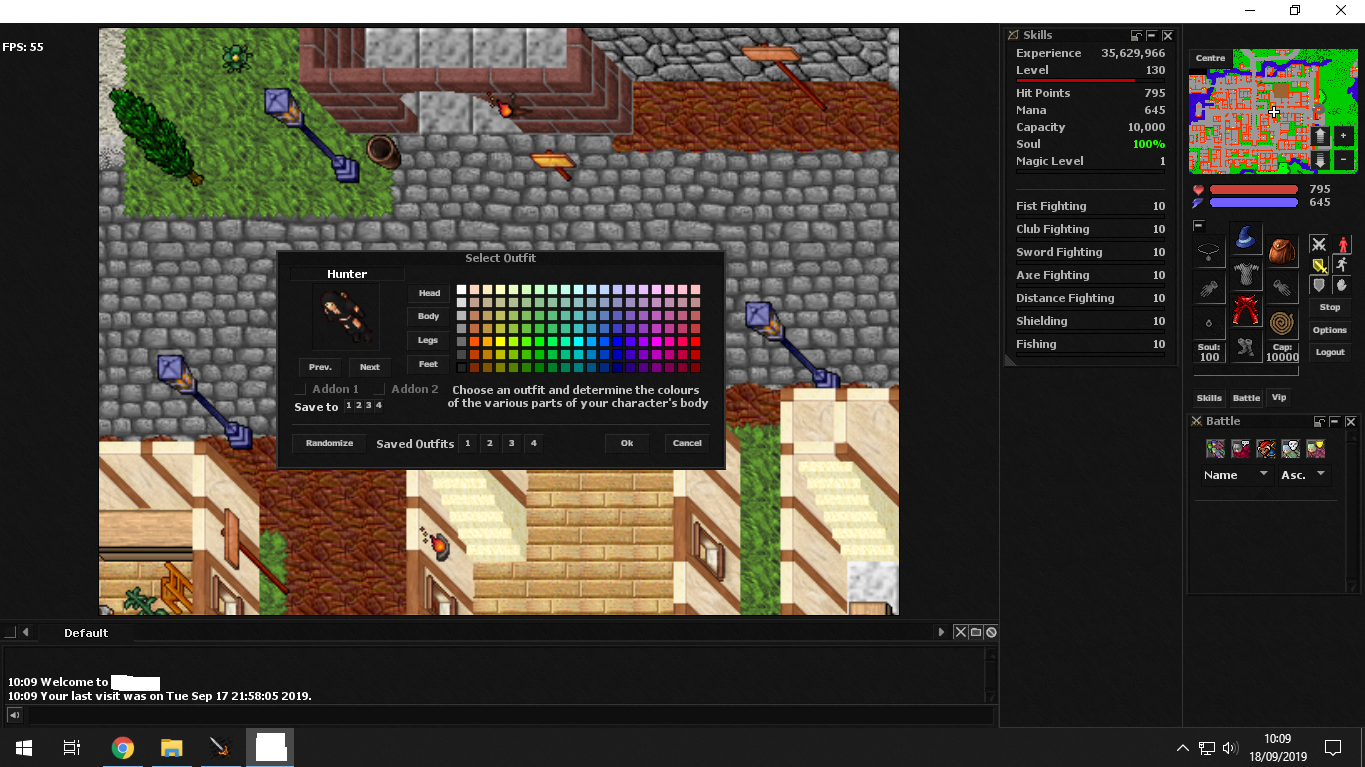Open the Asc. order dropdown in Battle
This screenshot has width=1365, height=767.
coord(1304,475)
